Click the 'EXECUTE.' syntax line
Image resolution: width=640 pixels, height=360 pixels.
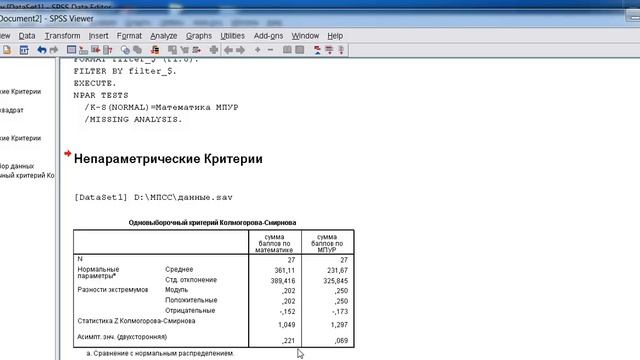coord(95,83)
